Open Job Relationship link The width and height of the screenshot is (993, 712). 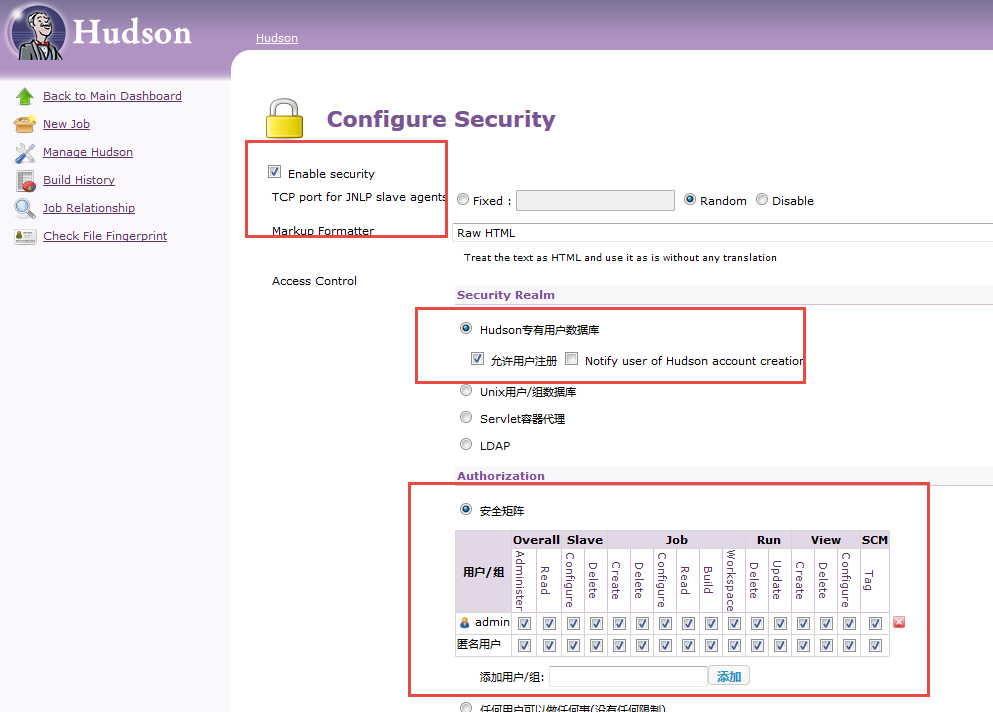[89, 208]
